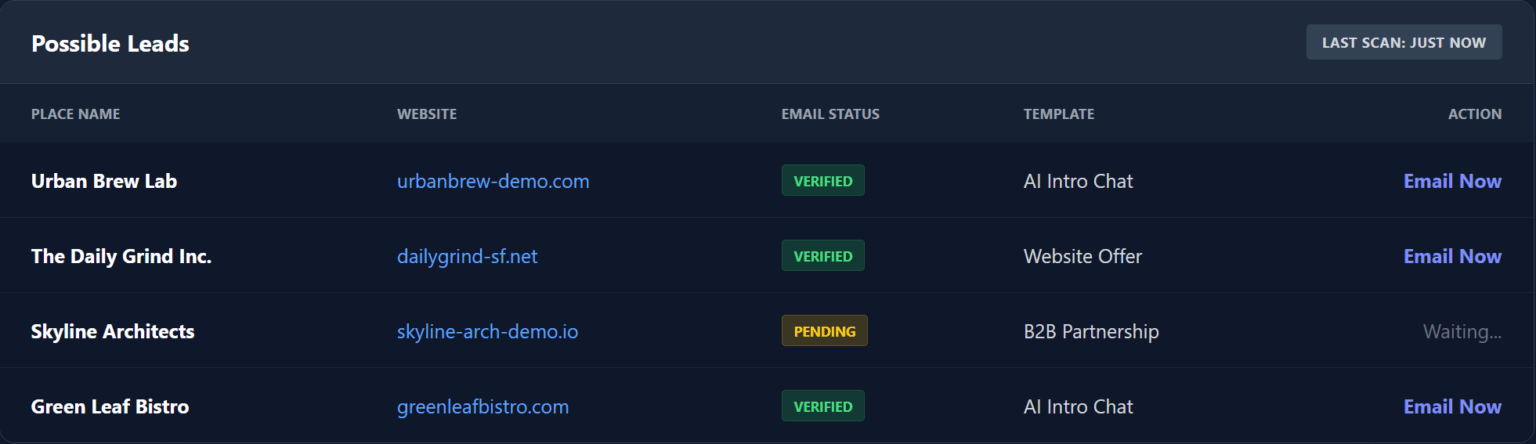The width and height of the screenshot is (1536, 444).
Task: Click the Pending badge for Skyline Architects
Action: [824, 331]
